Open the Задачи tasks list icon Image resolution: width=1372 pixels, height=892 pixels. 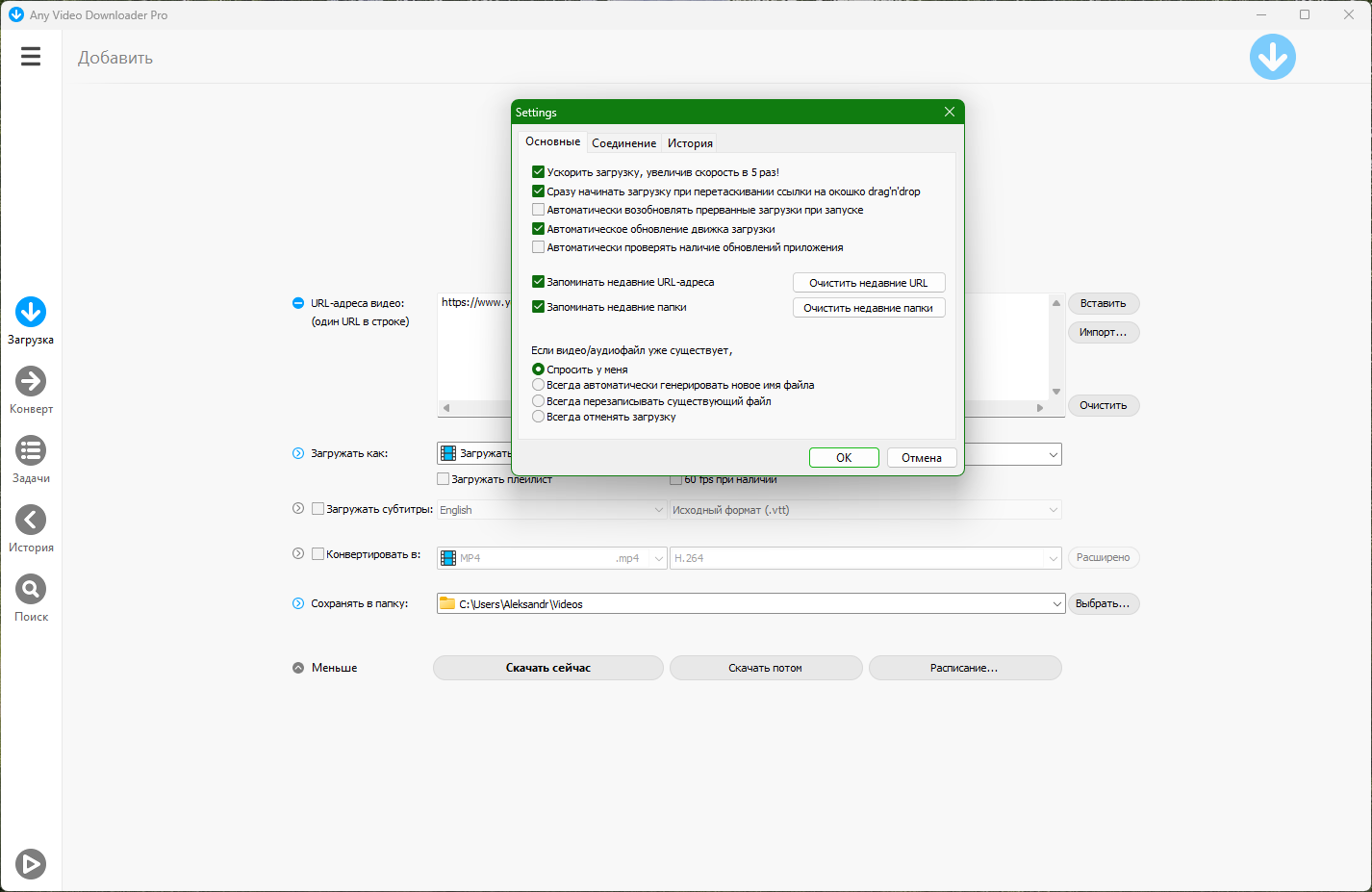pos(31,451)
